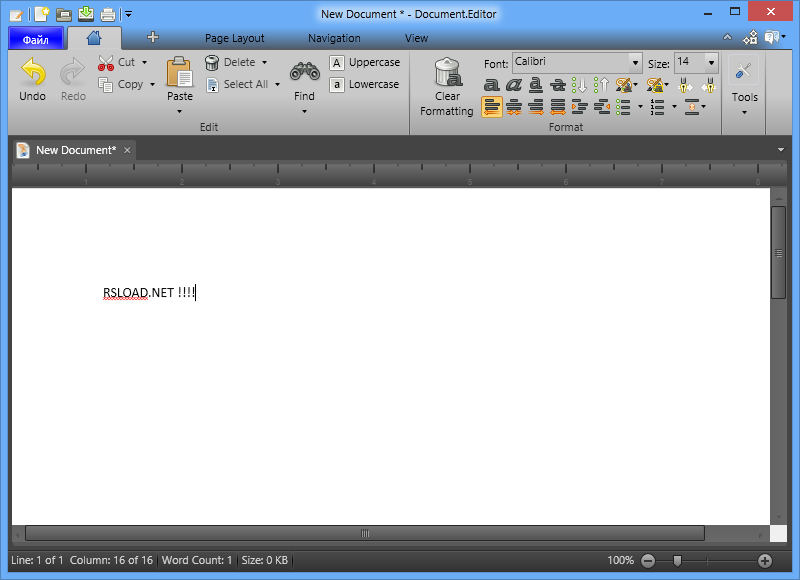Click the bulleted list icon

tap(623, 107)
